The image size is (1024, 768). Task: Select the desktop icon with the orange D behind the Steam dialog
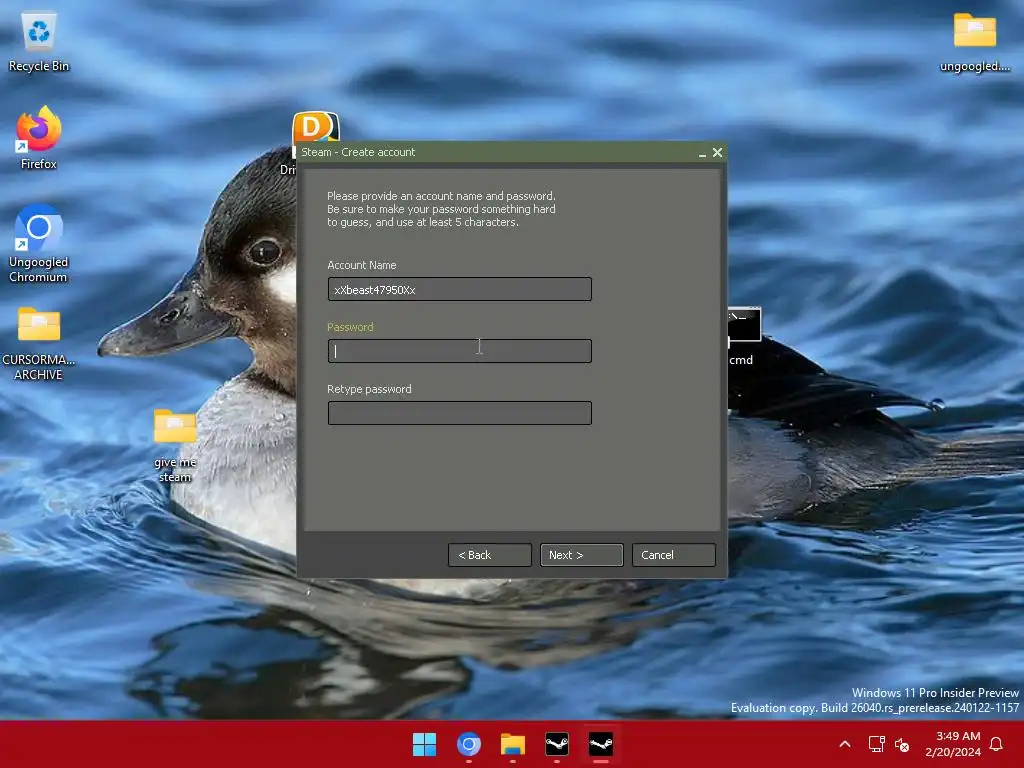[316, 127]
